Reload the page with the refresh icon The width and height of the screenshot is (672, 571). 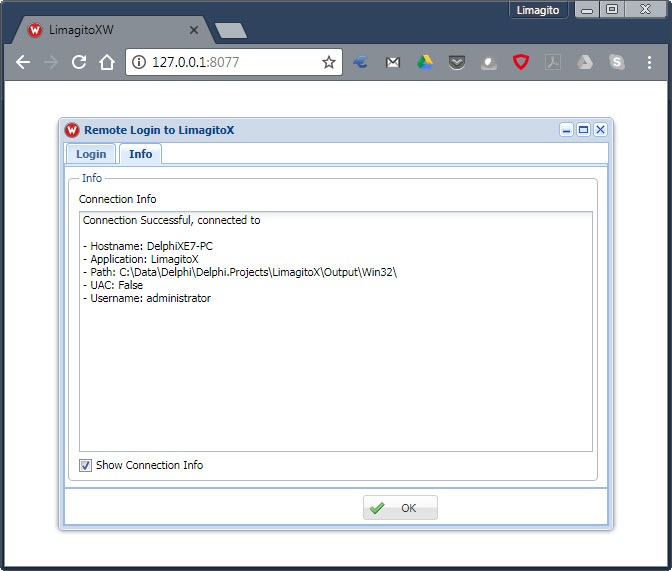[79, 63]
